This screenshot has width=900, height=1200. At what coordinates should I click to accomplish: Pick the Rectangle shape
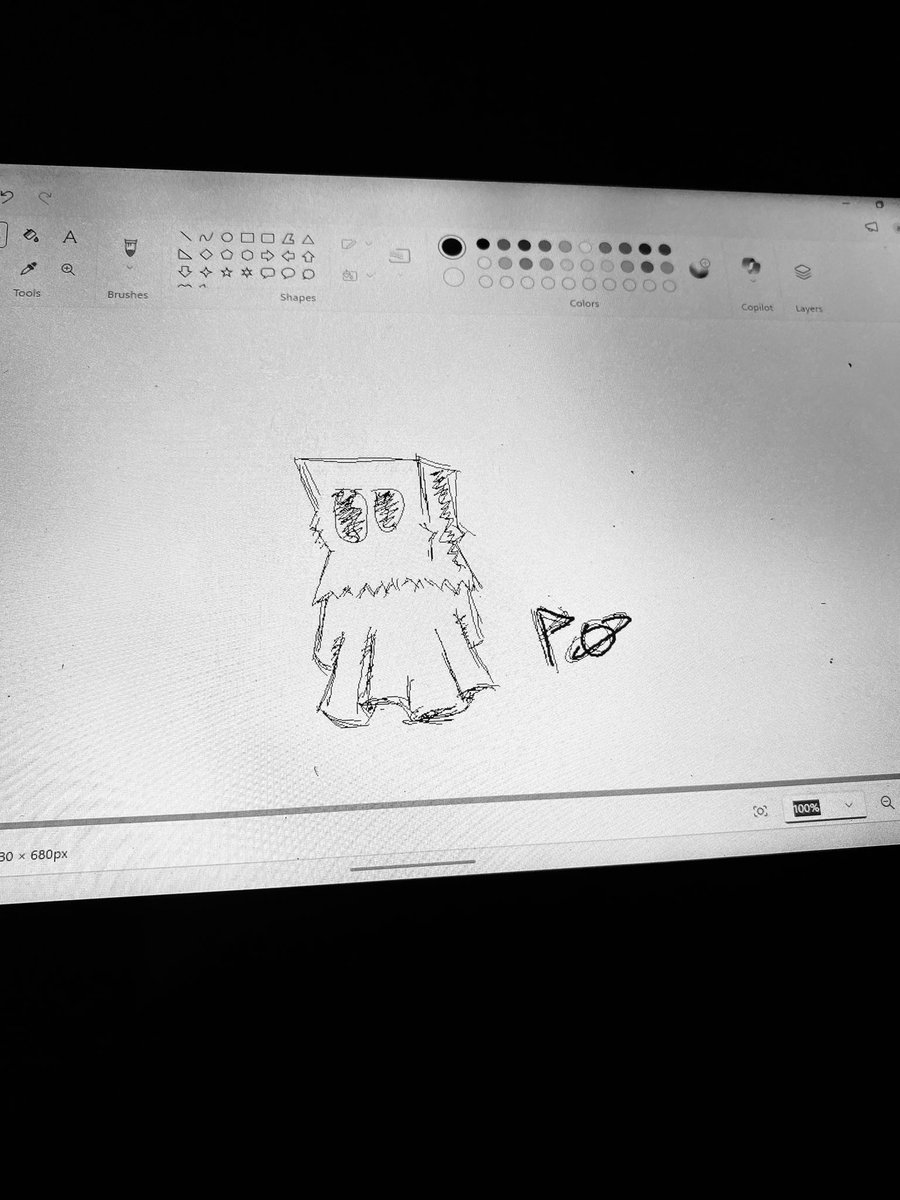coord(247,238)
